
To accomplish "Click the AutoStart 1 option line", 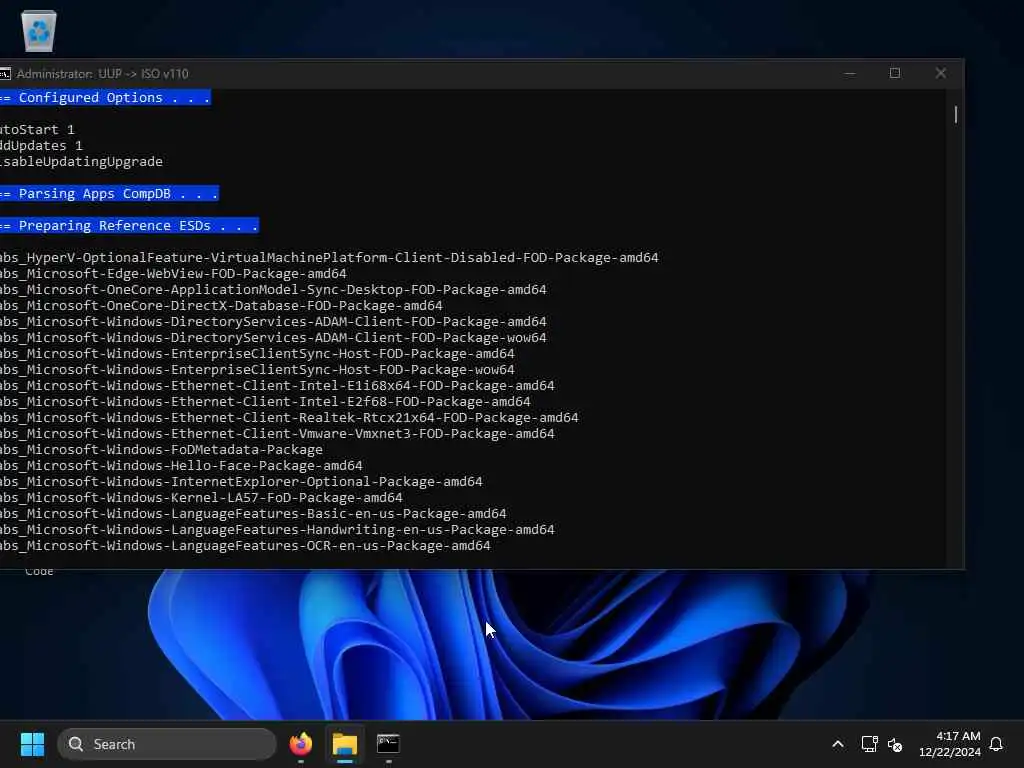I will click(37, 129).
